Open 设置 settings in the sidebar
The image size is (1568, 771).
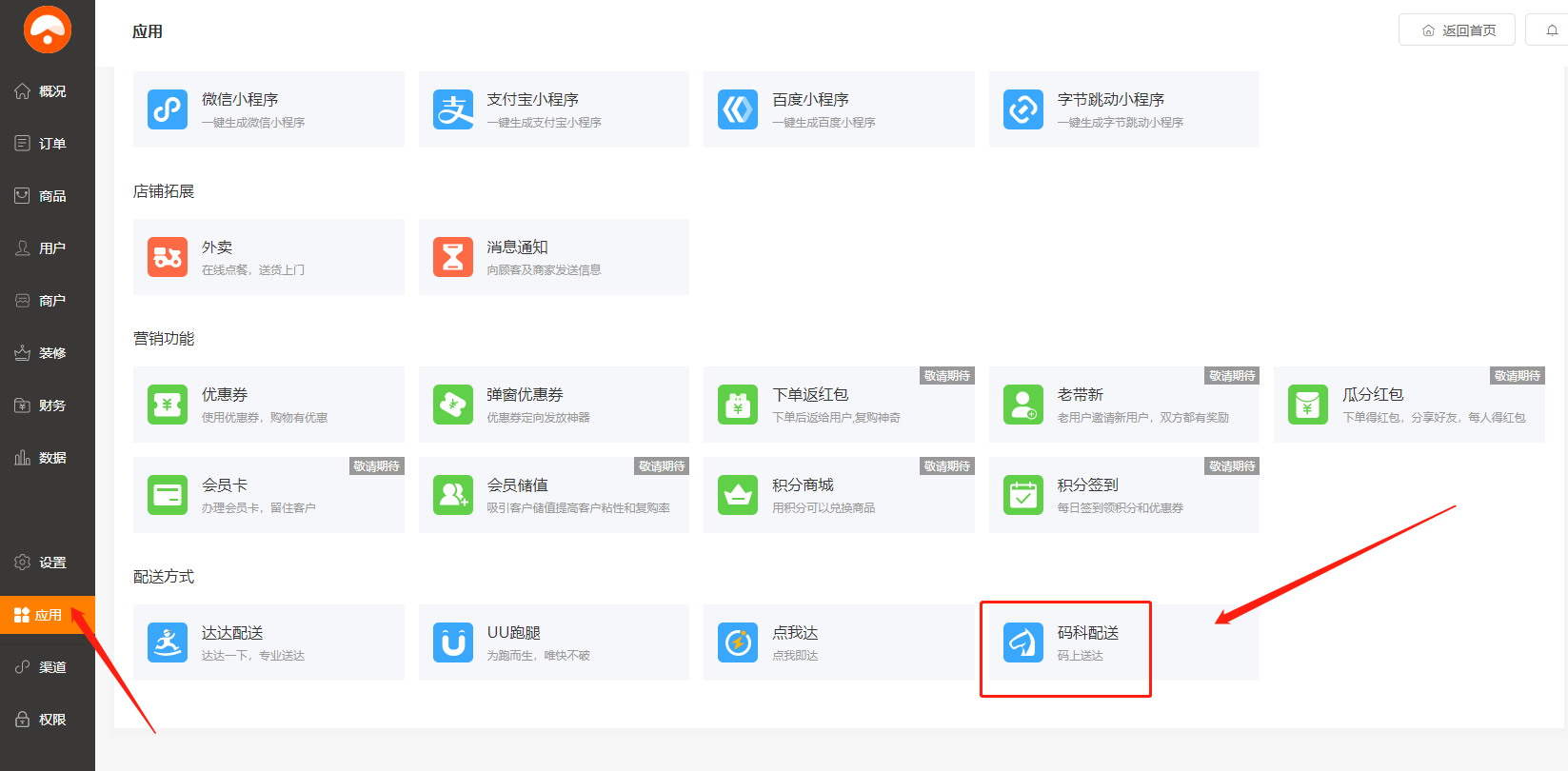coord(48,563)
